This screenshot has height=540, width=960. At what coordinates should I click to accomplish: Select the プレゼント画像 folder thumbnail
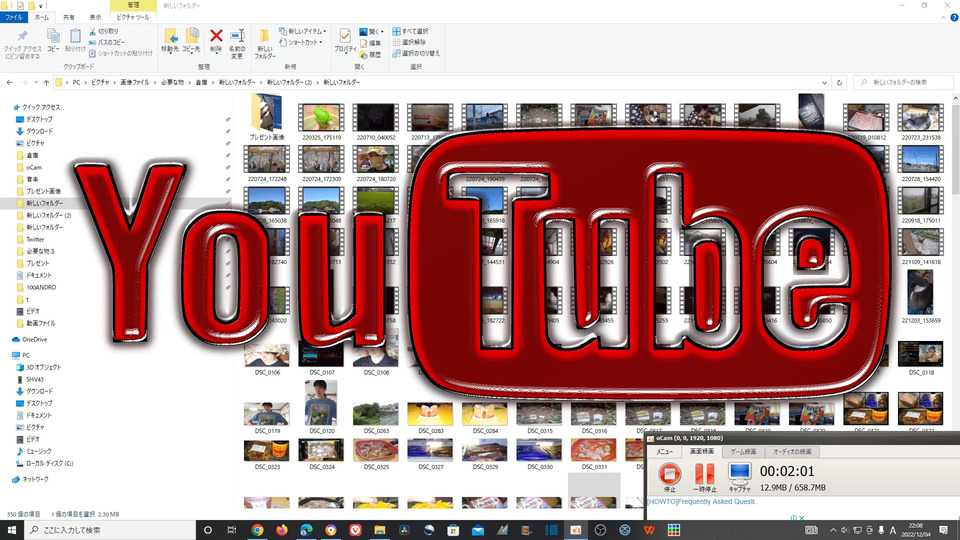(x=266, y=118)
